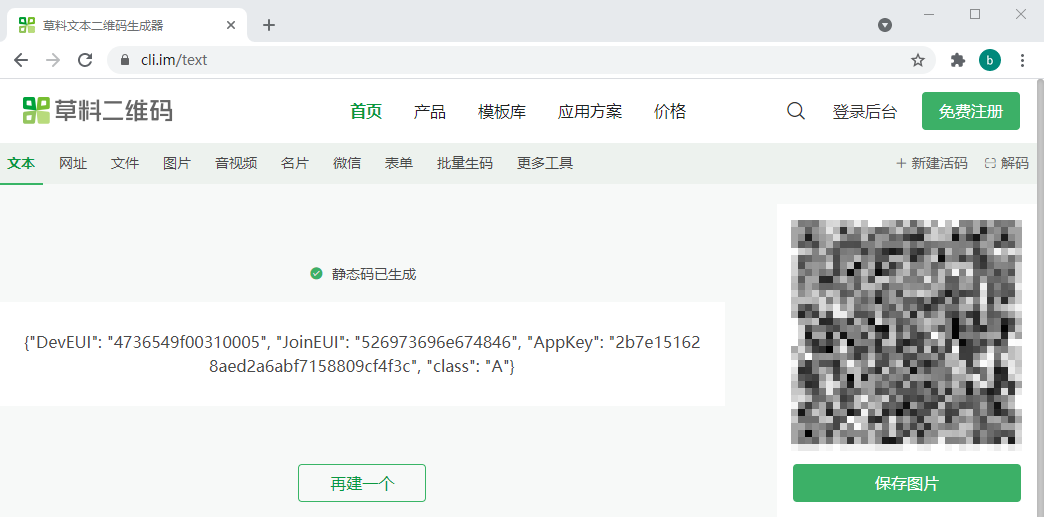The image size is (1044, 517).
Task: Open the Chrome extensions puzzle icon
Action: pos(957,60)
